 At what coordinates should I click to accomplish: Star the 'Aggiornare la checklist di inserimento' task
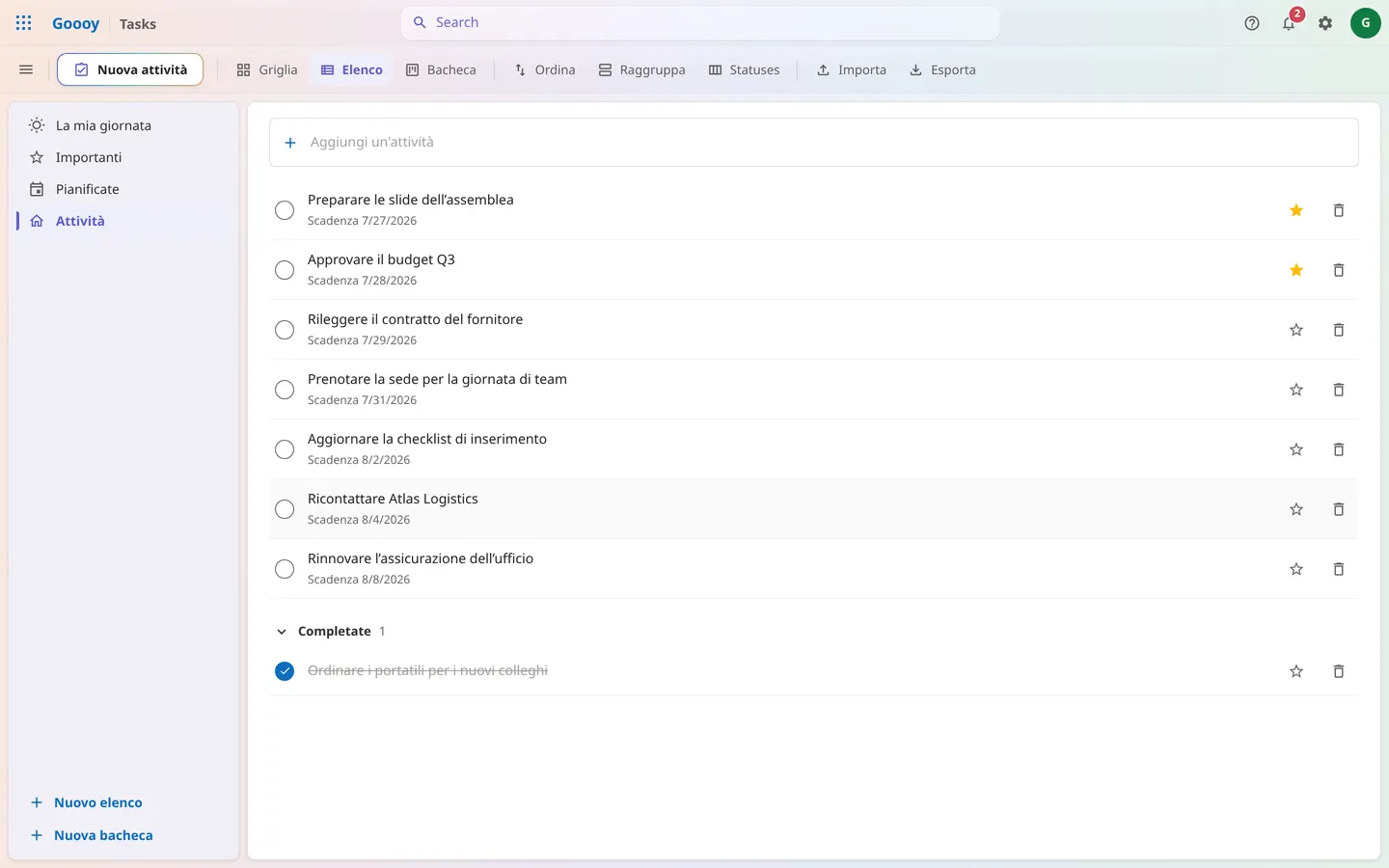[1296, 449]
